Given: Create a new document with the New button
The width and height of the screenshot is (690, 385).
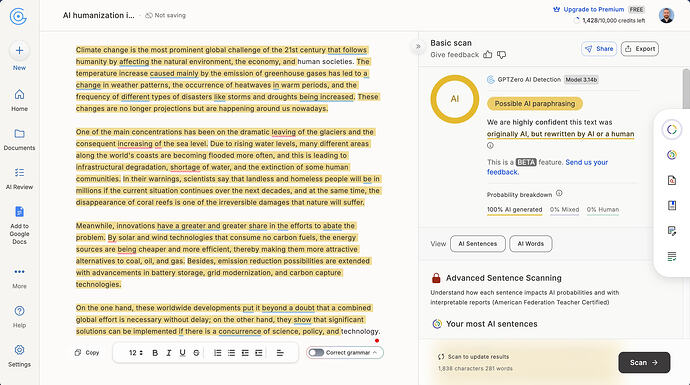Looking at the screenshot, I should click(x=19, y=56).
